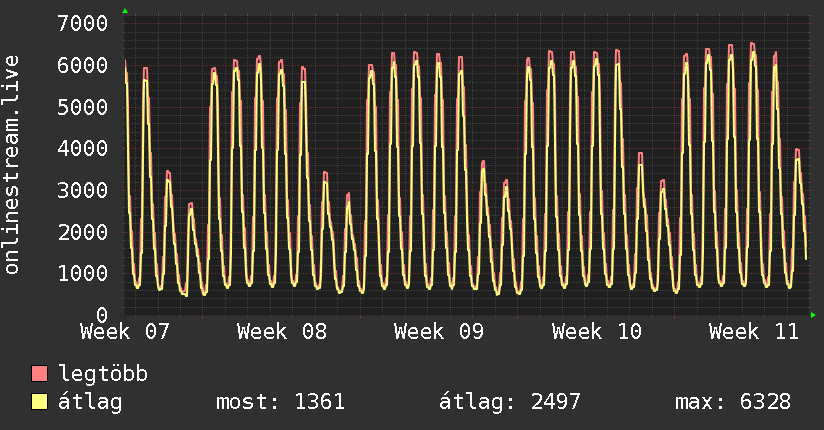The height and width of the screenshot is (430, 824).
Task: Click the Week 09 x-axis label
Action: tap(439, 331)
